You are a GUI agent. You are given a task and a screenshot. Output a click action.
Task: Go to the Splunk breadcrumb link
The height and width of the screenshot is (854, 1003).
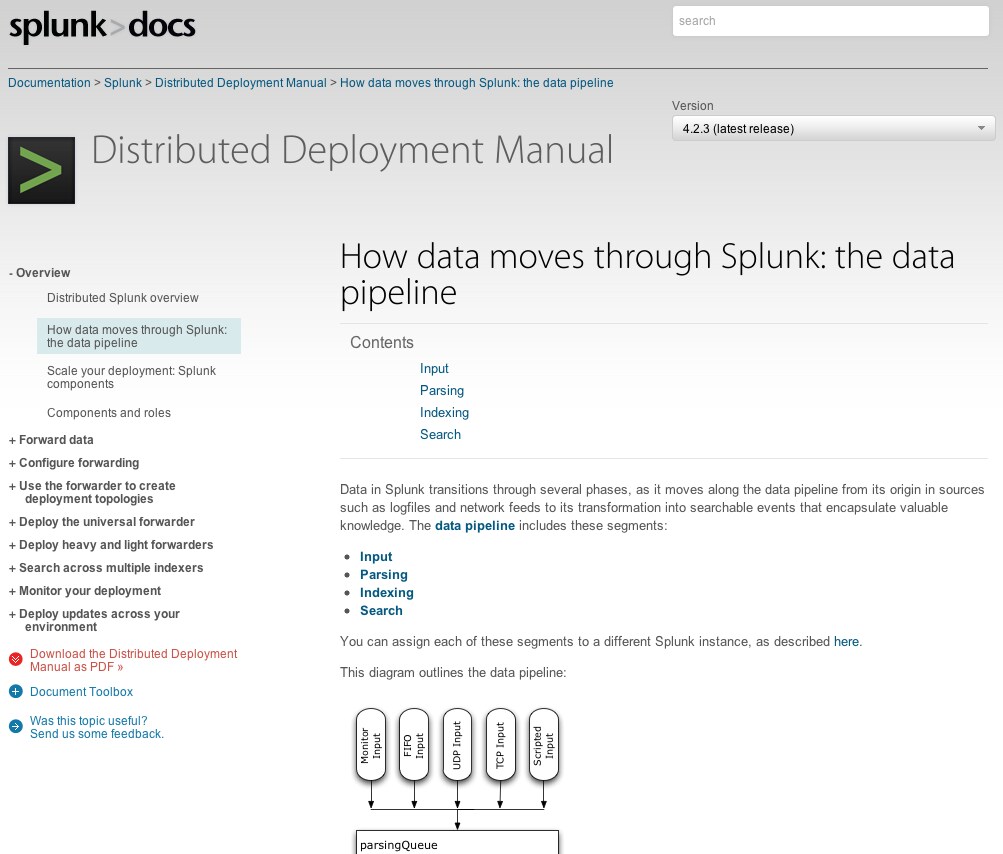[123, 83]
